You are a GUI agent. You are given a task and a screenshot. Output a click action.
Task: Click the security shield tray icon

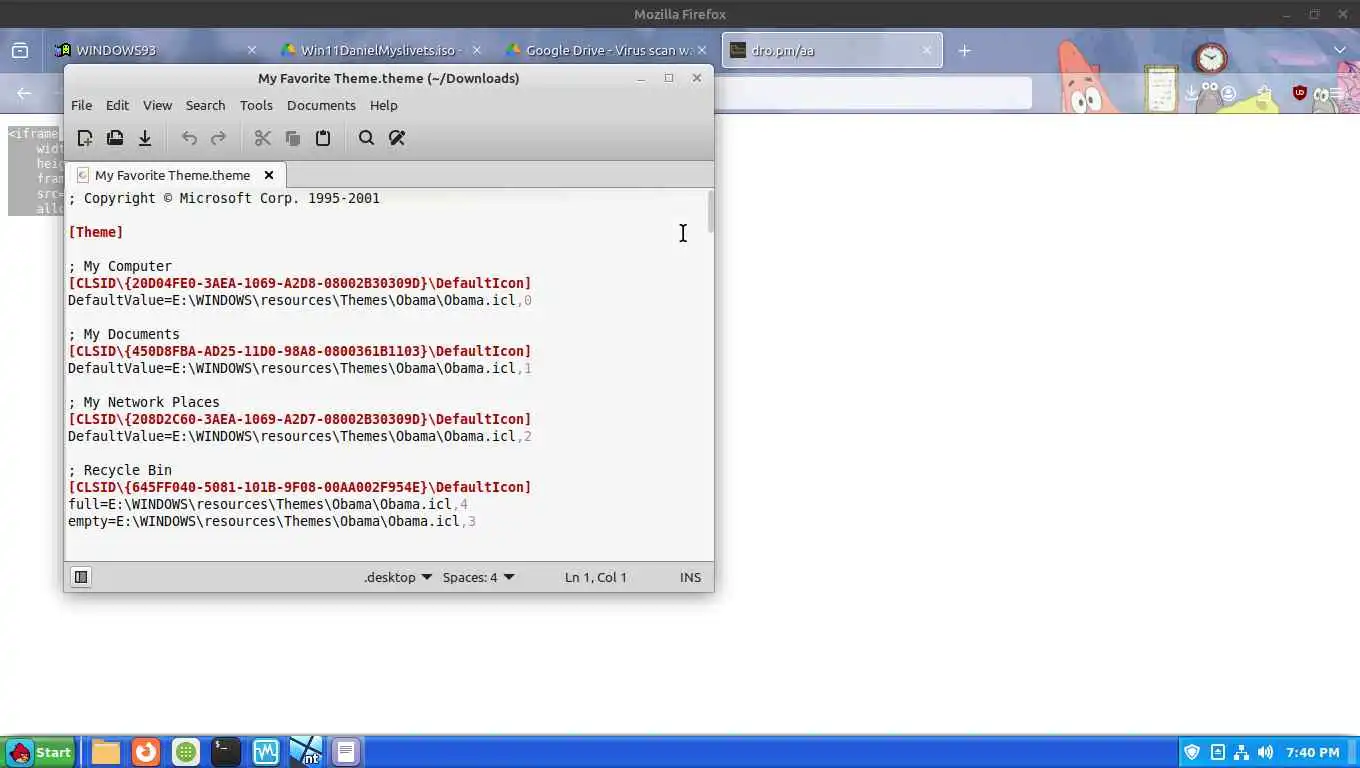point(1192,752)
